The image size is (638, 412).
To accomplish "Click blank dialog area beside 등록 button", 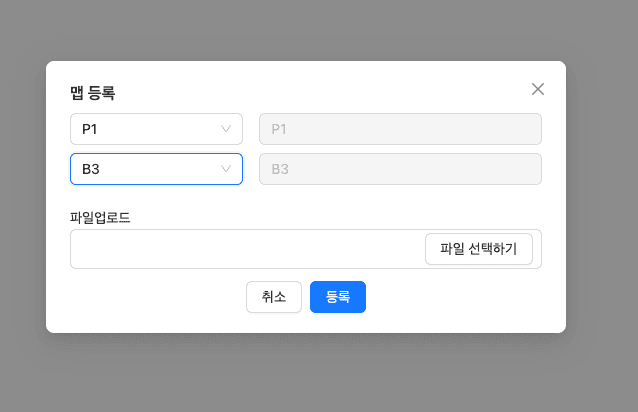I will (460, 298).
